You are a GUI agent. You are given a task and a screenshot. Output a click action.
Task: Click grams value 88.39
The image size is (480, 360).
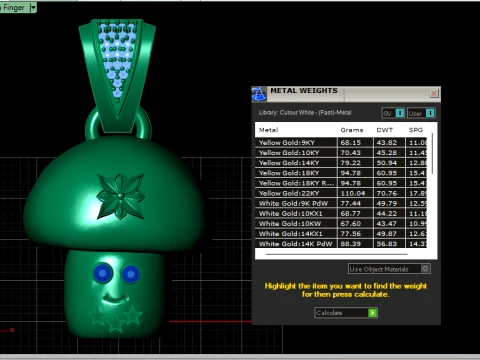(x=350, y=244)
